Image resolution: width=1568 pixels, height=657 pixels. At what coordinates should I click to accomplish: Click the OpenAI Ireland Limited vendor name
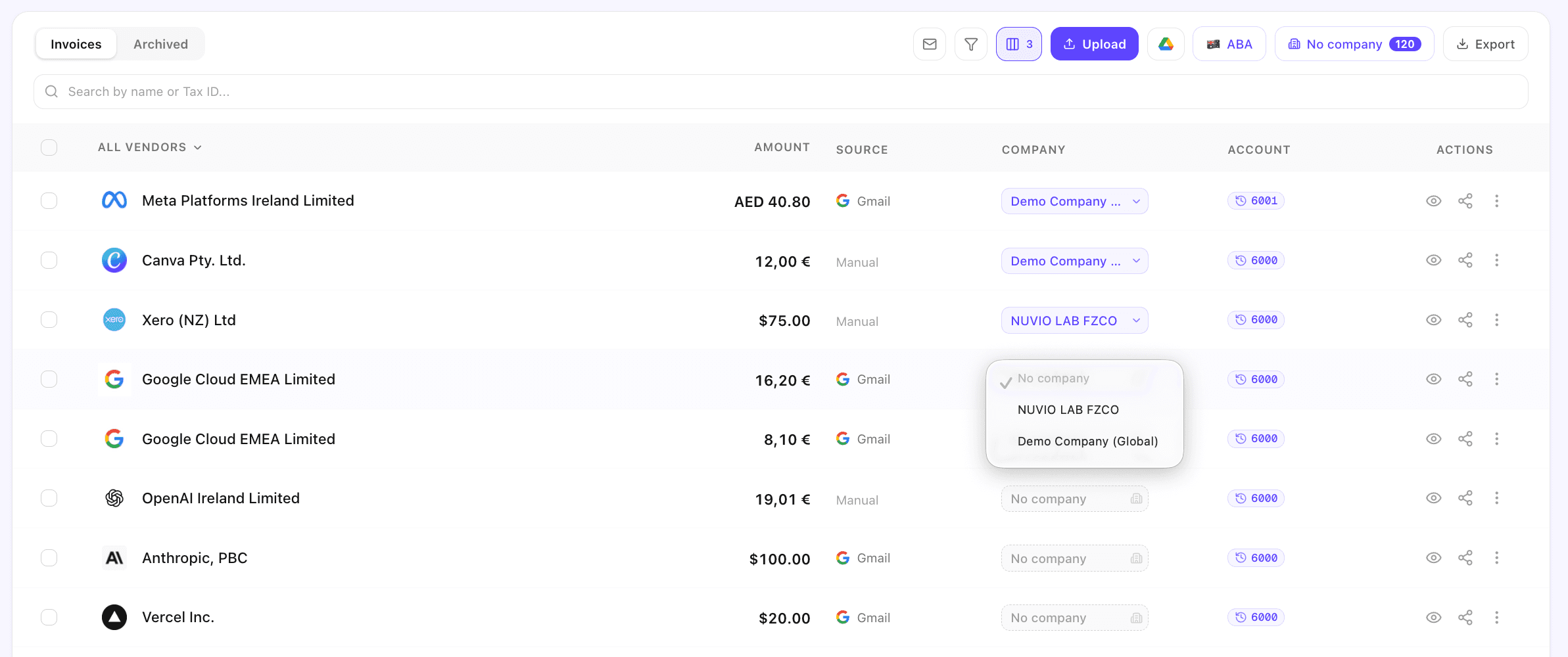[x=221, y=498]
